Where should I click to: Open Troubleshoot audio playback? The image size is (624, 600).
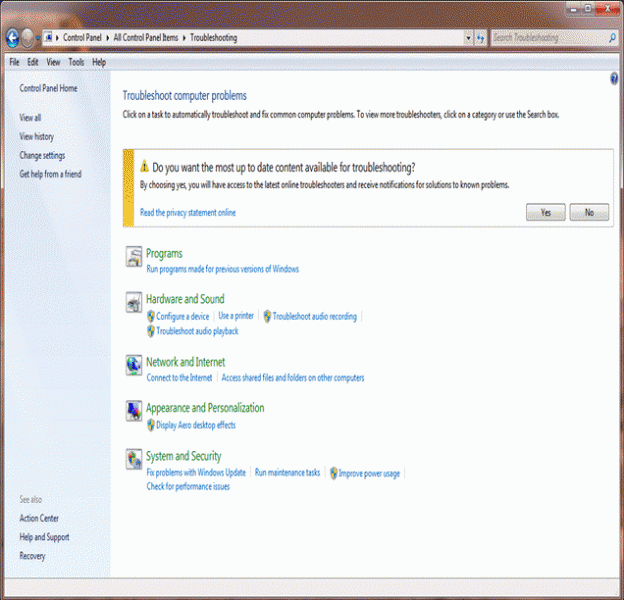197,331
